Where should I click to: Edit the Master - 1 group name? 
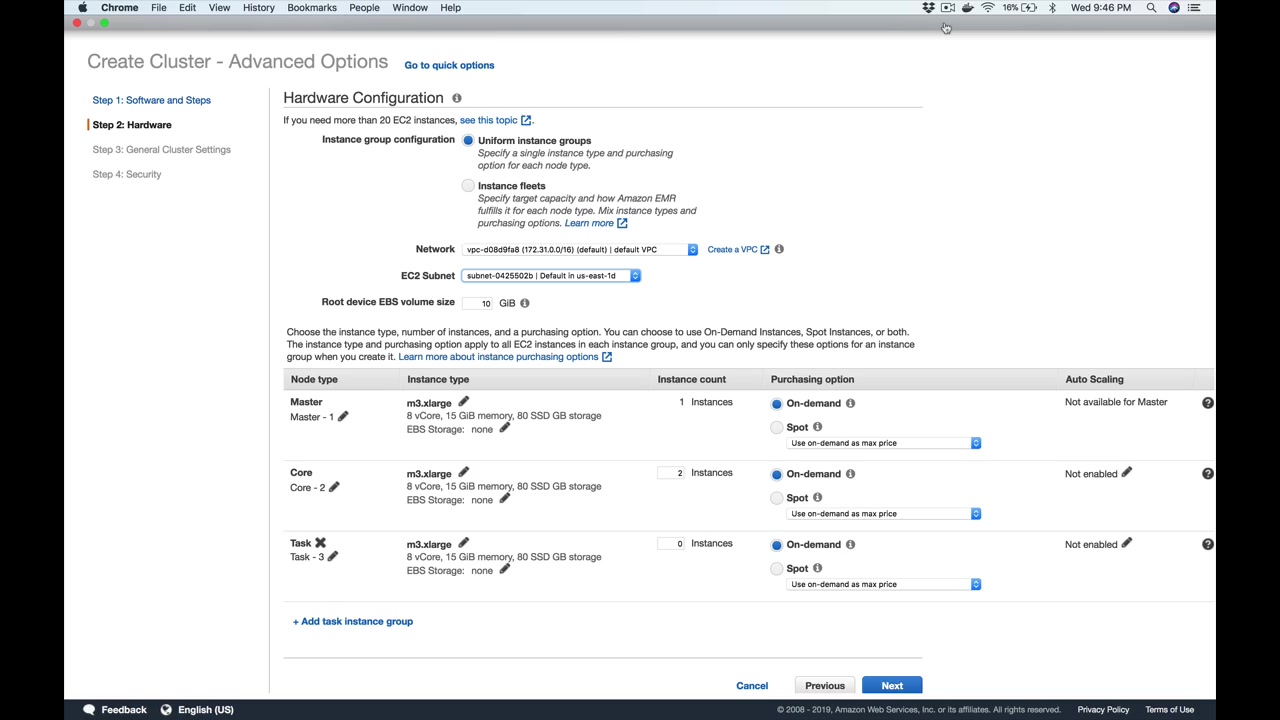(x=343, y=416)
